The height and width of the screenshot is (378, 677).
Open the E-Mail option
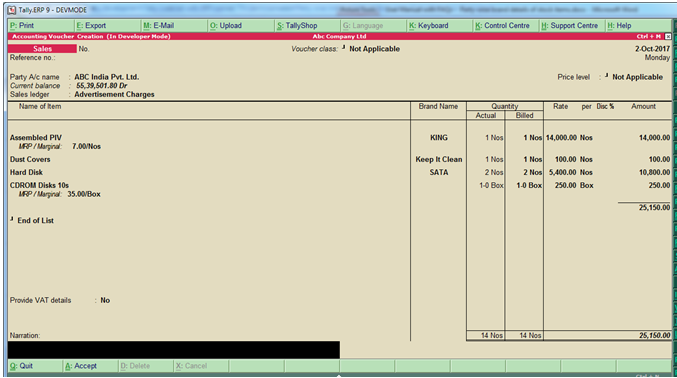pyautogui.click(x=174, y=25)
